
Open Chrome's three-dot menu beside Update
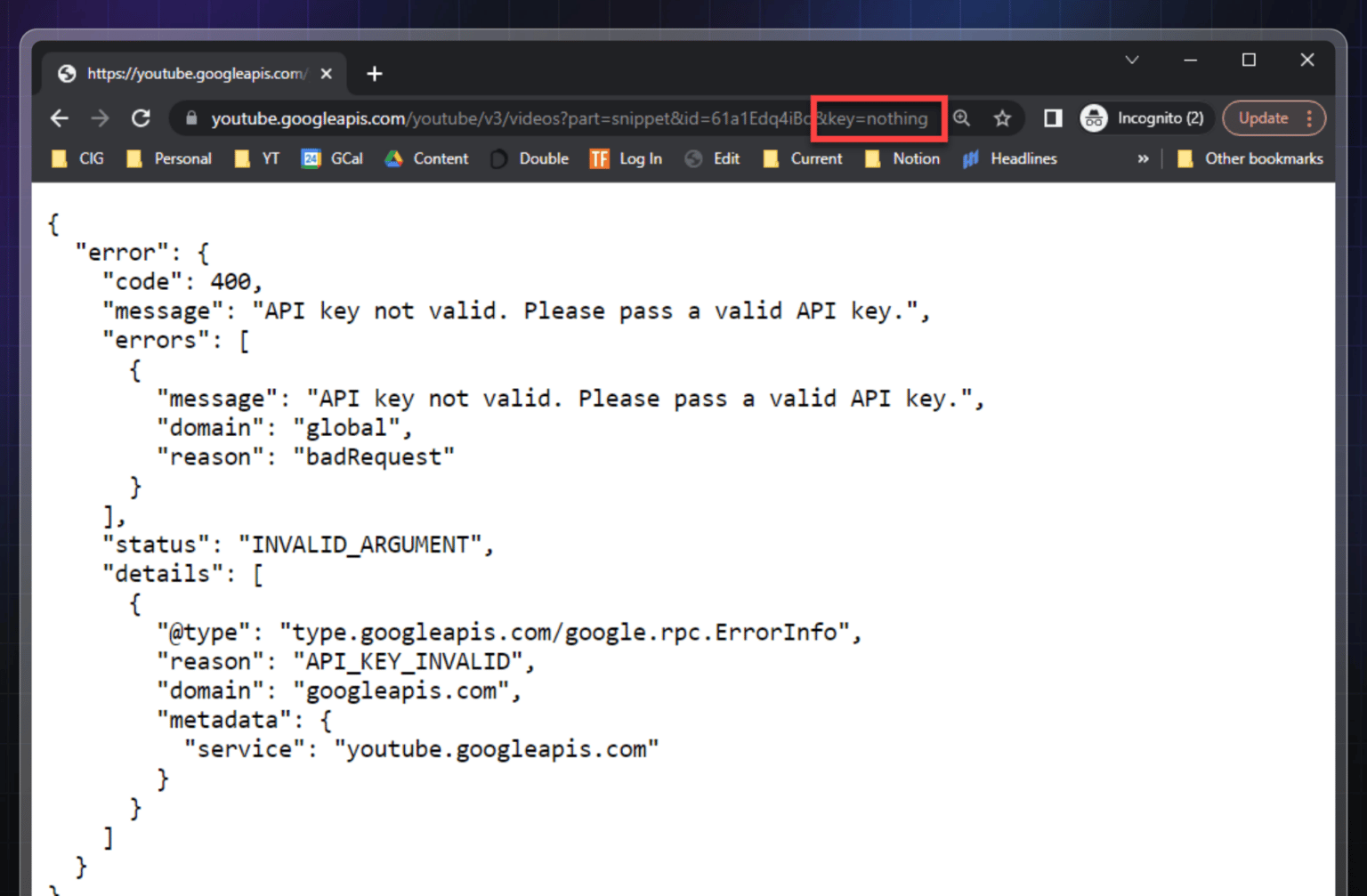click(1309, 117)
